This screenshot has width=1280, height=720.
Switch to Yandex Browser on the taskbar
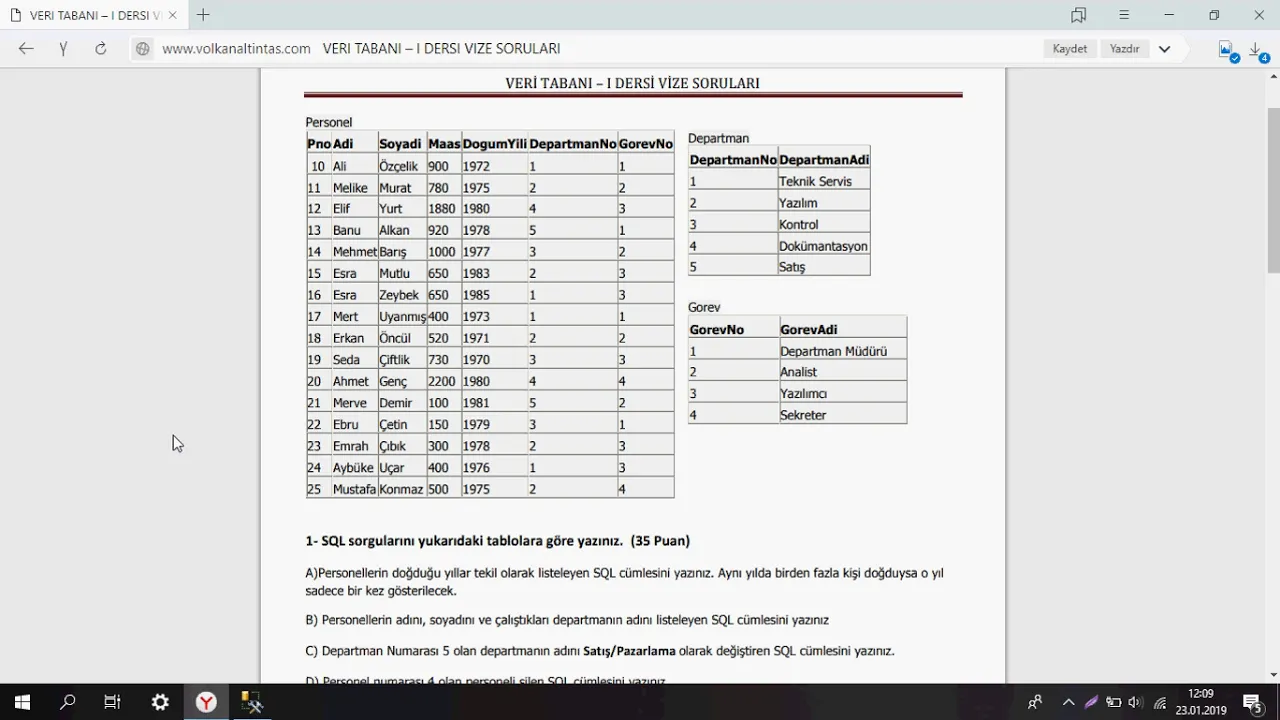[x=206, y=702]
